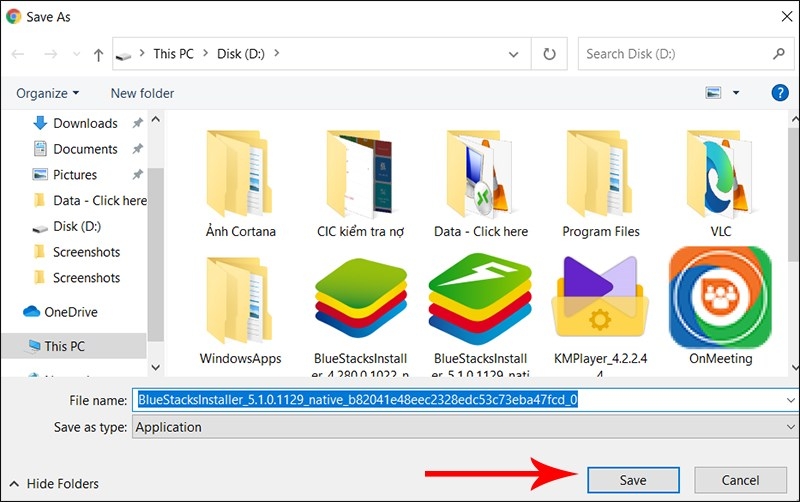Unpin Documents using its pin icon
This screenshot has width=800, height=502.
click(137, 149)
